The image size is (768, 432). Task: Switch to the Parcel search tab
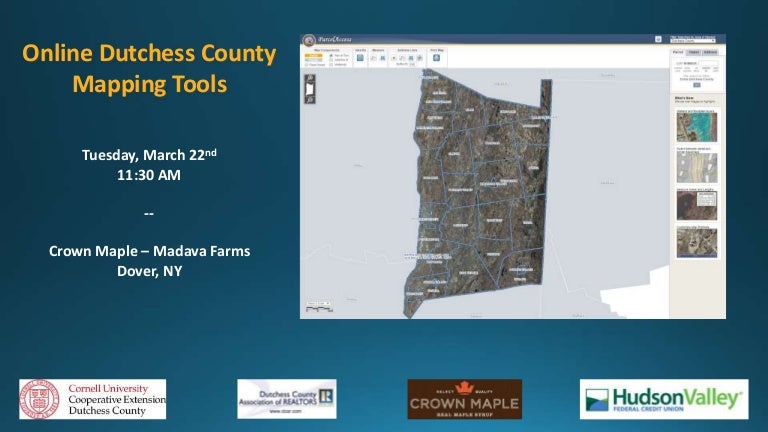coord(677,50)
